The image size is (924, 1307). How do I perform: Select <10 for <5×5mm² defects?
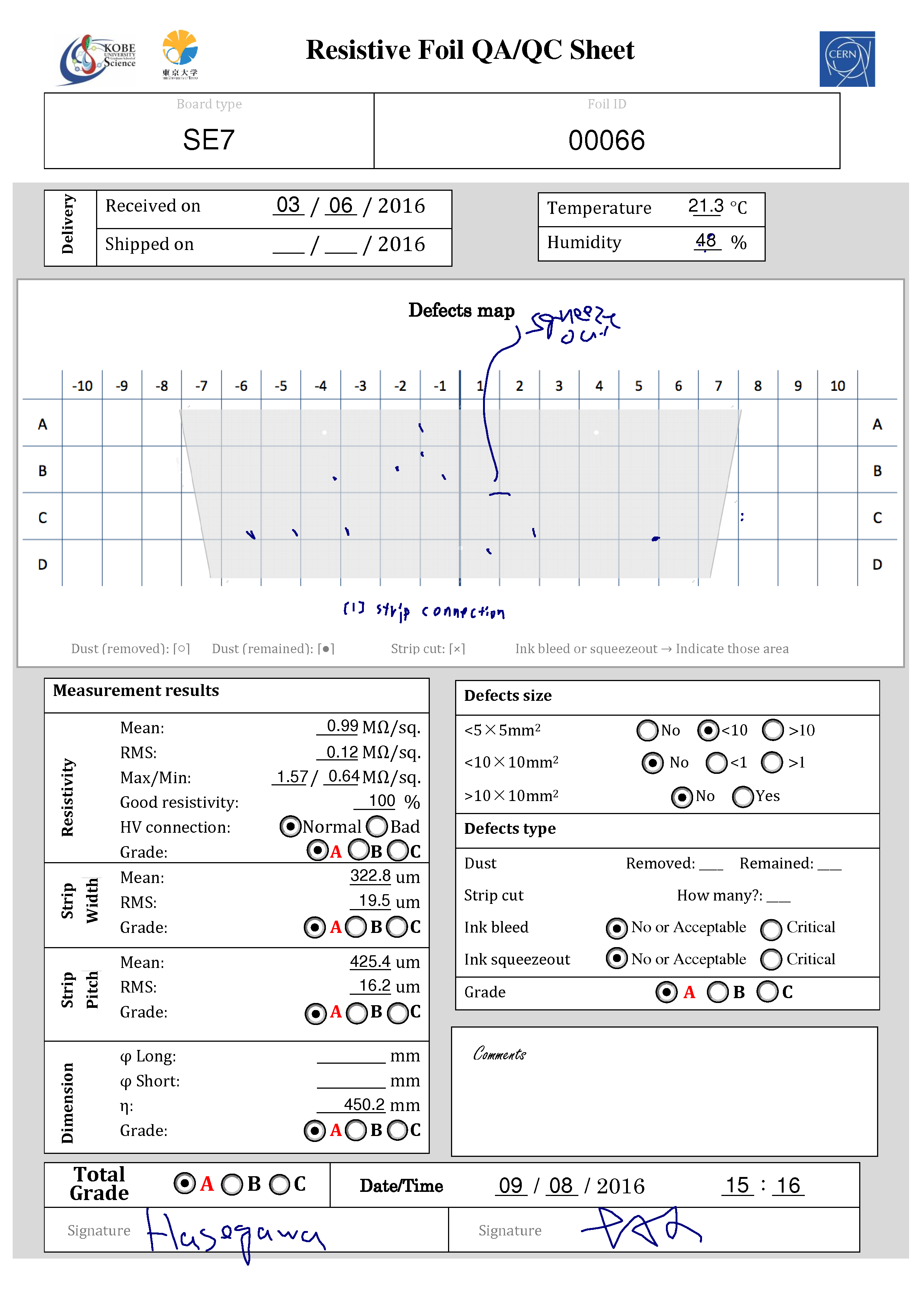tap(708, 730)
